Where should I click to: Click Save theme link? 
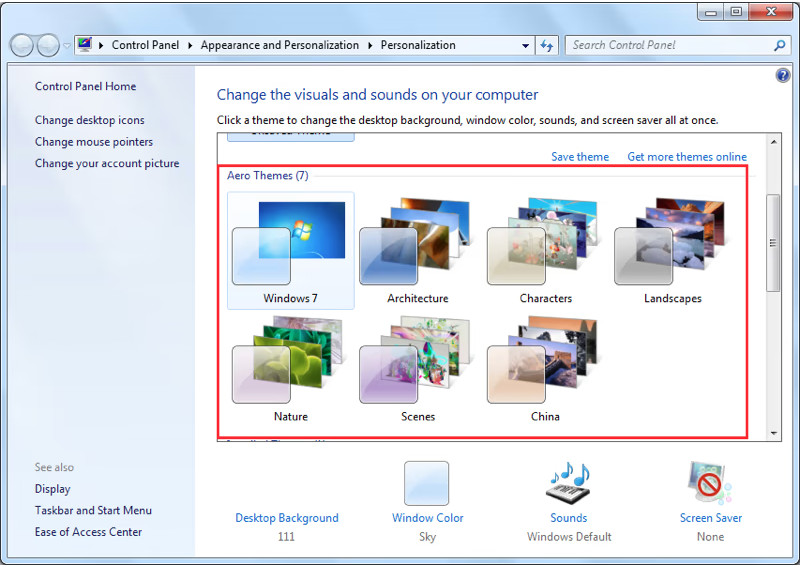coord(580,157)
